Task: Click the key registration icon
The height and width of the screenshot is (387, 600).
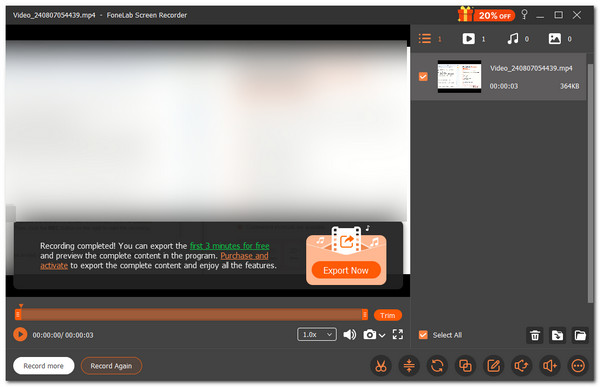Action: pyautogui.click(x=525, y=15)
